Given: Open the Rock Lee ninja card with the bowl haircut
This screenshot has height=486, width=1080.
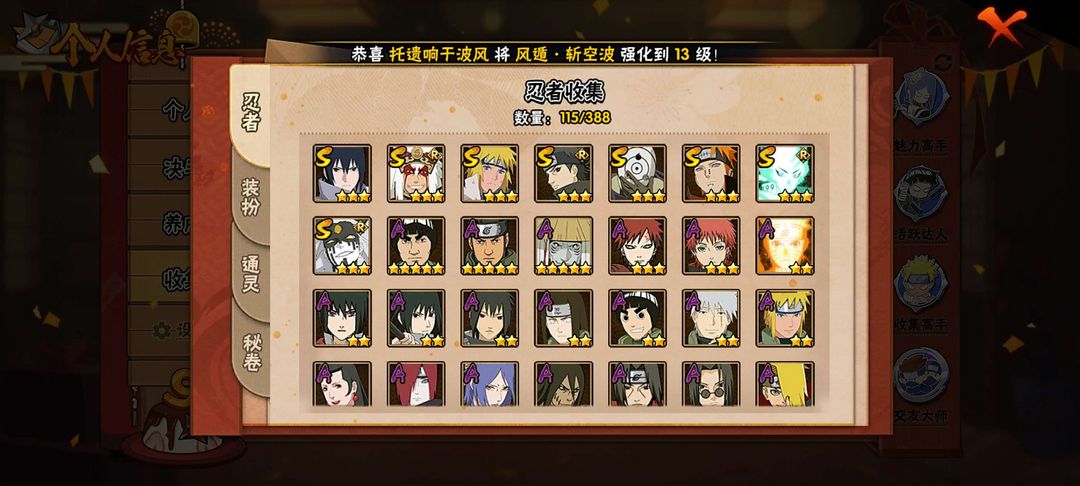Looking at the screenshot, I should (637, 318).
